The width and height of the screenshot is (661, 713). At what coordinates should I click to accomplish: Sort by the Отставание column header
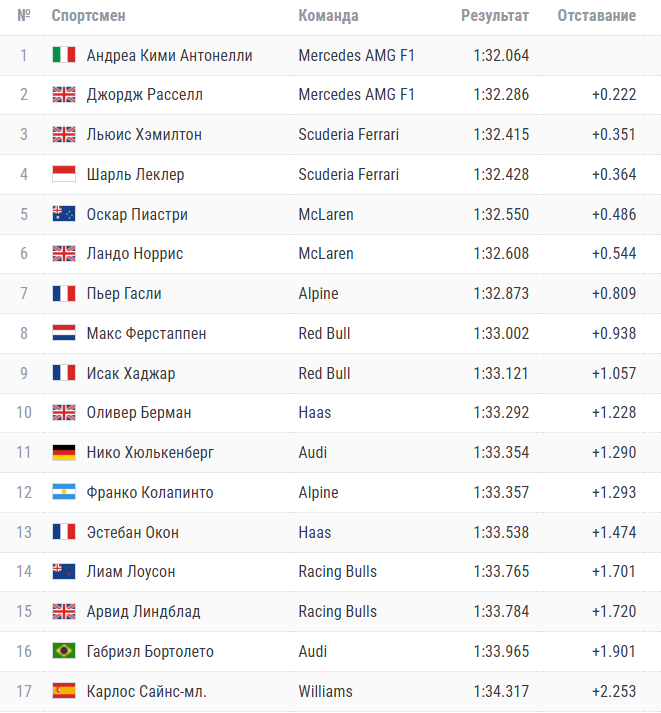click(x=596, y=16)
